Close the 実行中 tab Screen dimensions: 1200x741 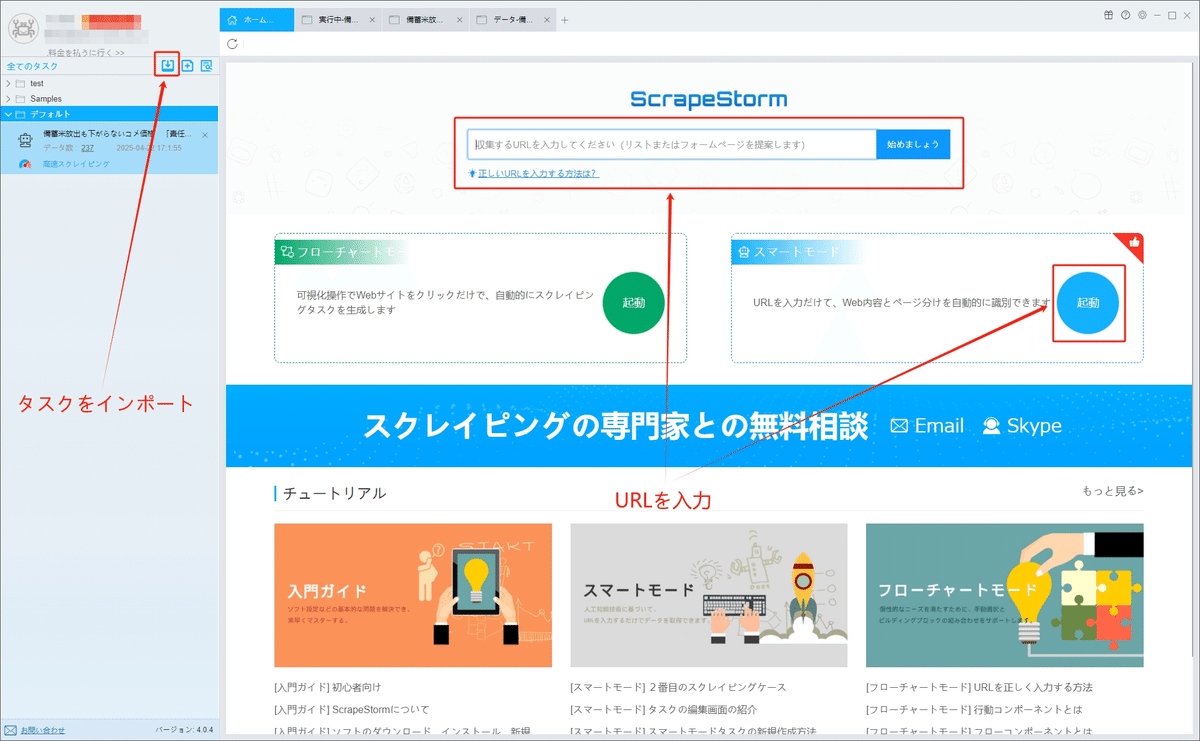[x=372, y=20]
